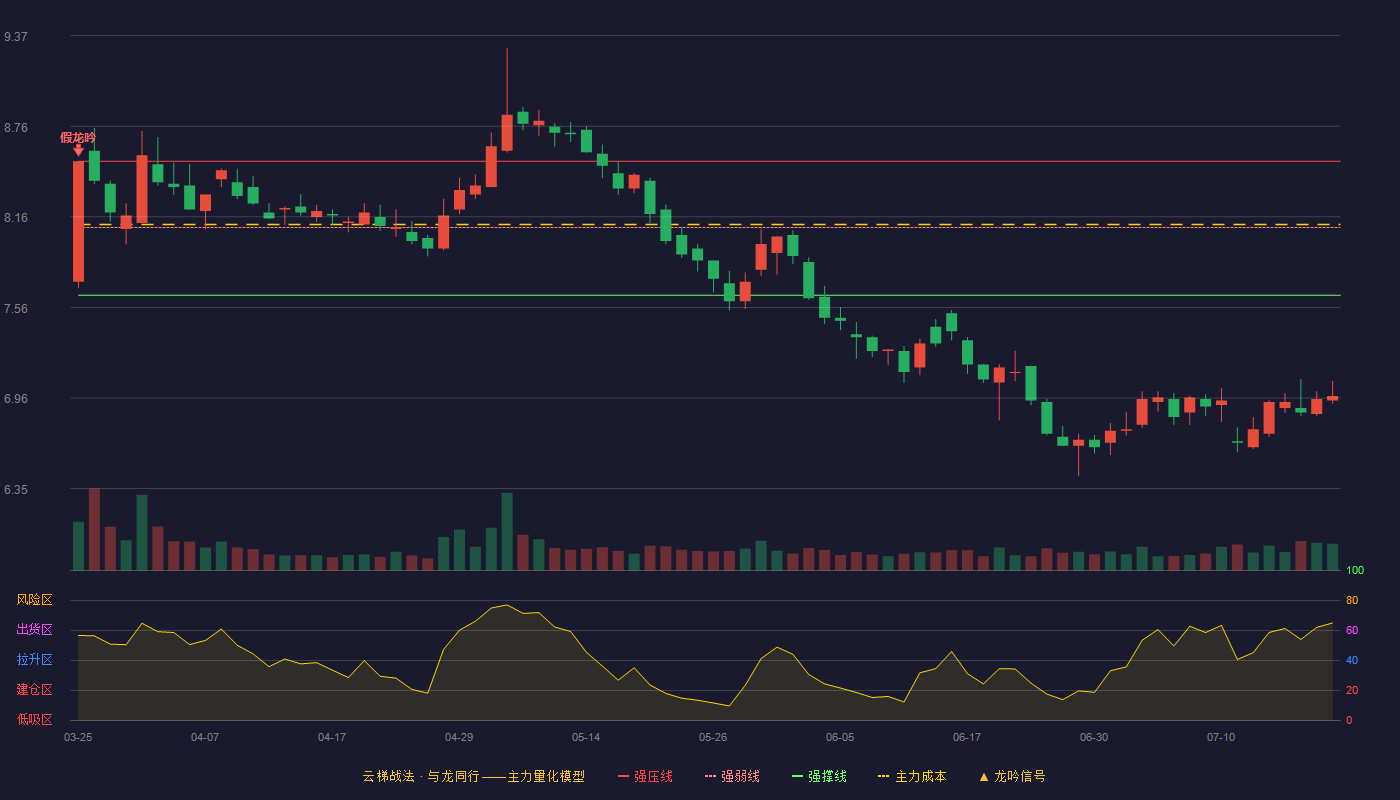Click the tallest candlestick with the long upper wick
Viewport: 1400px width, 800px height.
[x=507, y=100]
